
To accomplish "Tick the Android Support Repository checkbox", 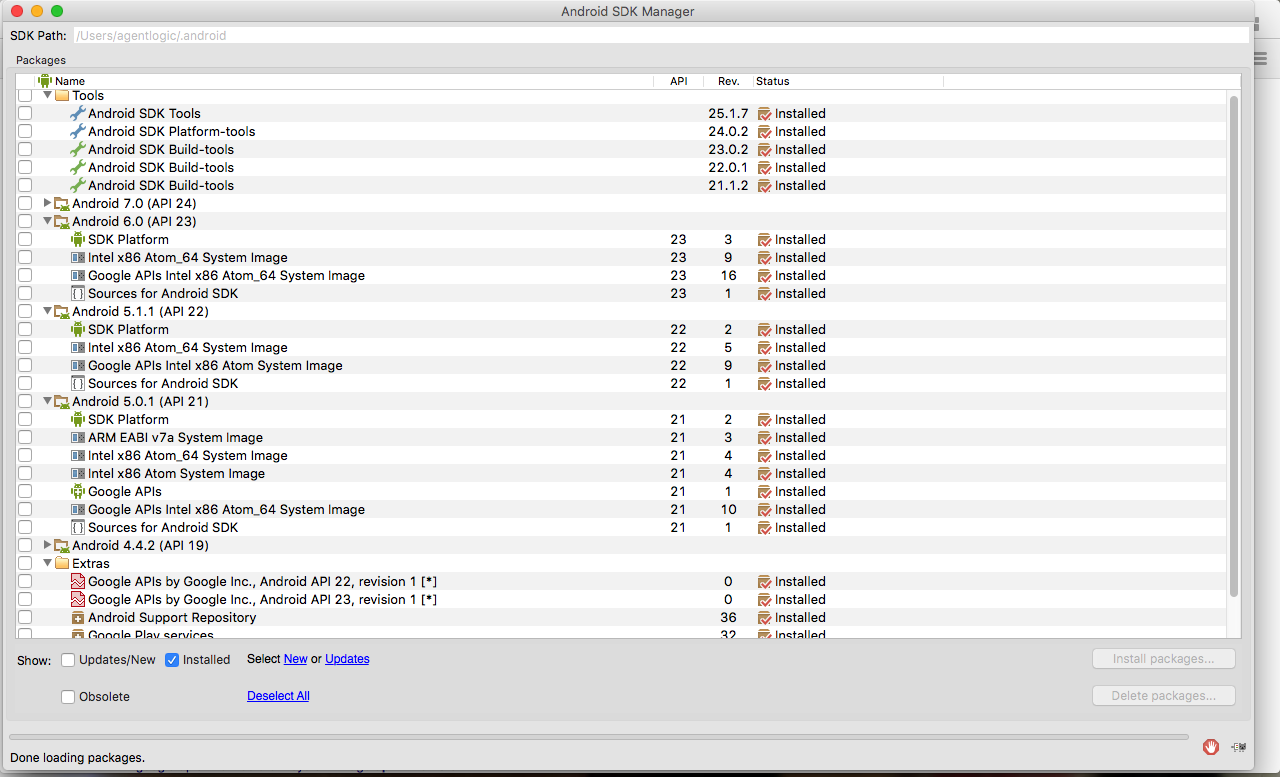I will tap(25, 617).
